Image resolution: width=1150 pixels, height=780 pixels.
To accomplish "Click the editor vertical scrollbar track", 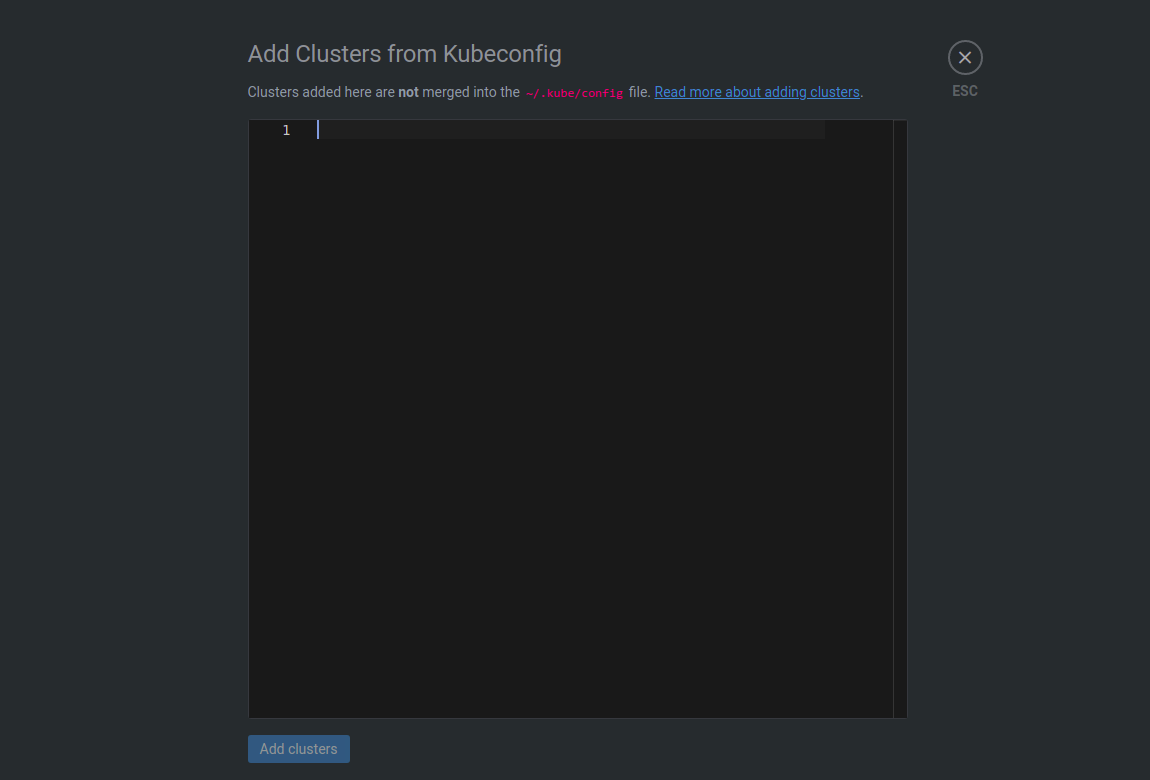I will pyautogui.click(x=900, y=419).
